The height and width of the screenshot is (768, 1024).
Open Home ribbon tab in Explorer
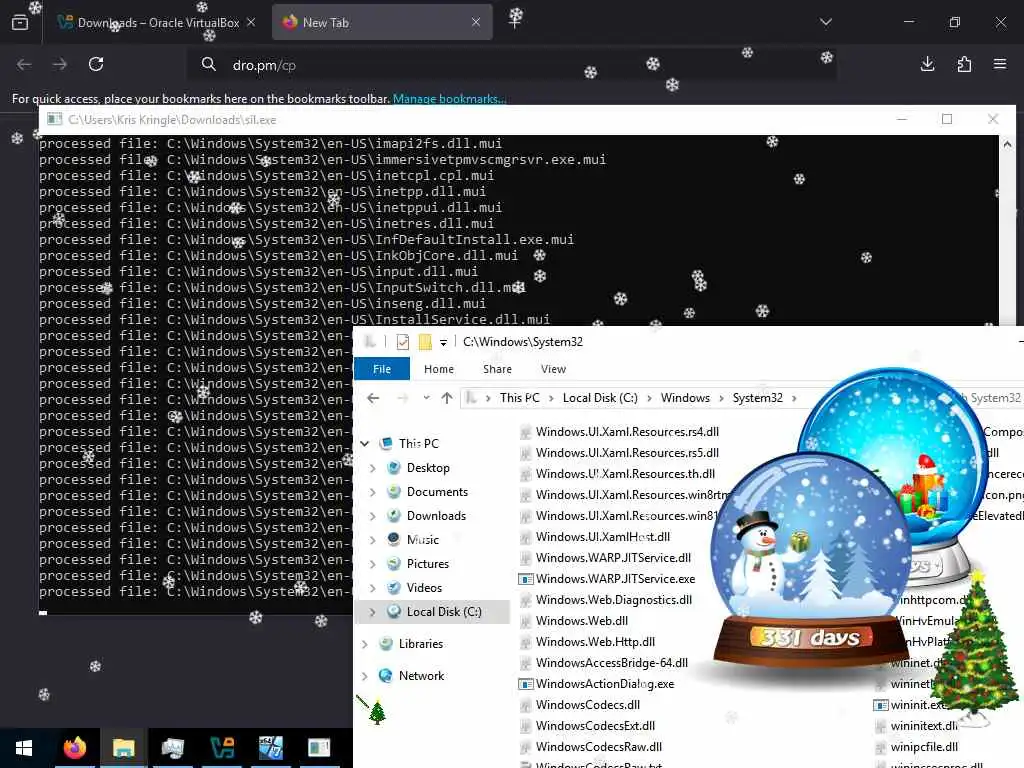[438, 369]
